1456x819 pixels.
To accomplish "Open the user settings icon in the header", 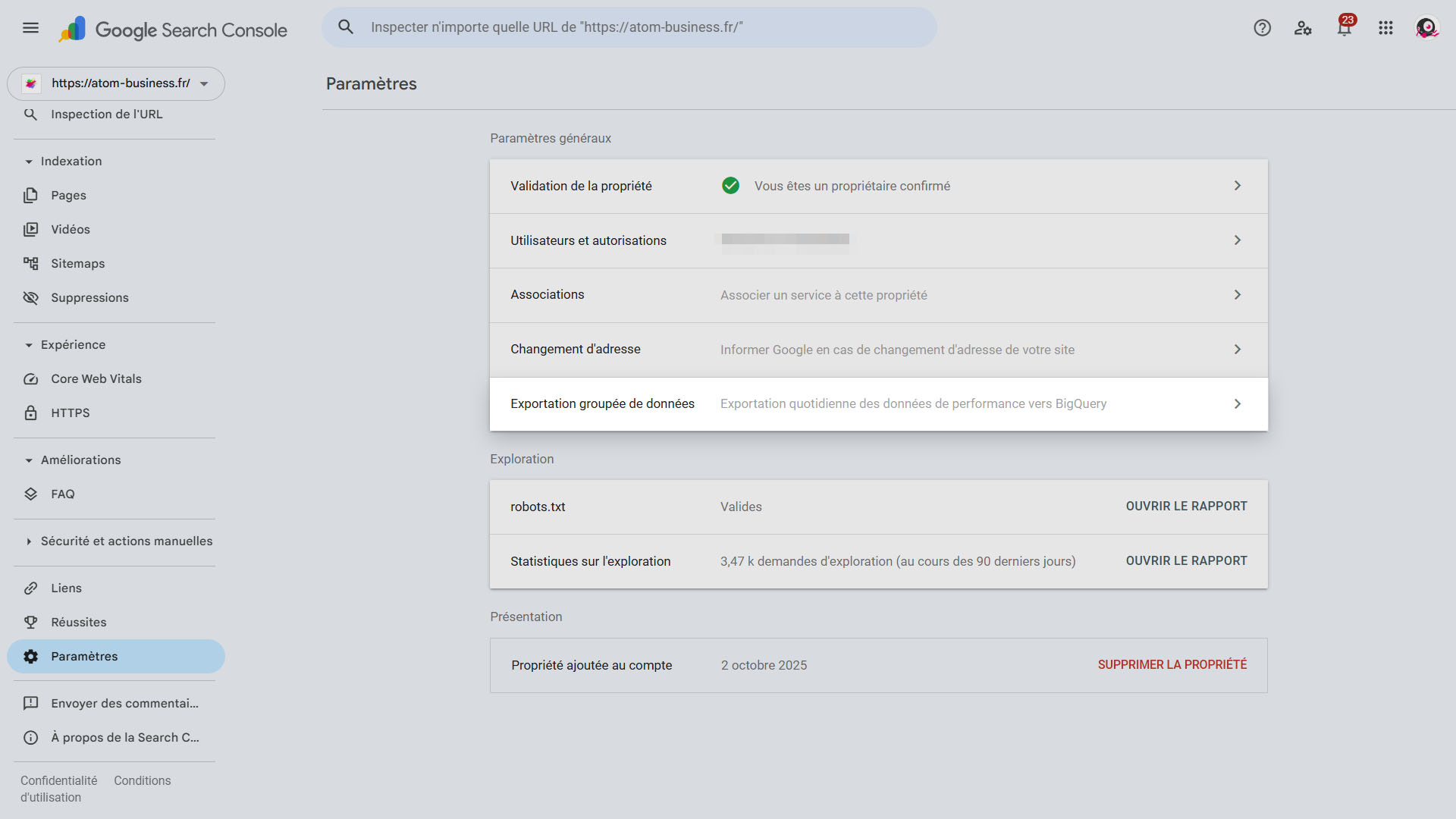I will coord(1303,28).
